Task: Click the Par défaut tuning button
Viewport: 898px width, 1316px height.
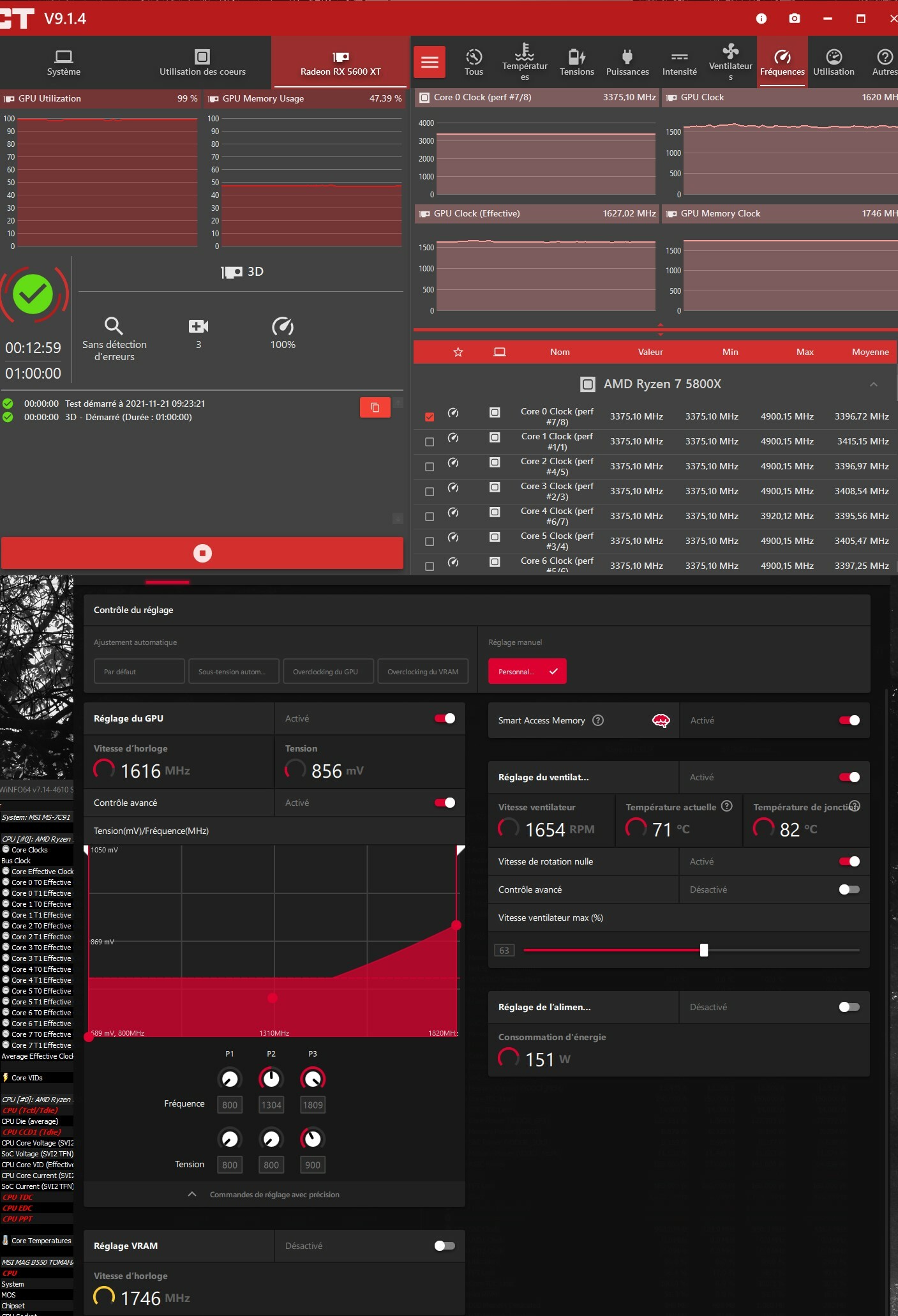Action: [139, 671]
